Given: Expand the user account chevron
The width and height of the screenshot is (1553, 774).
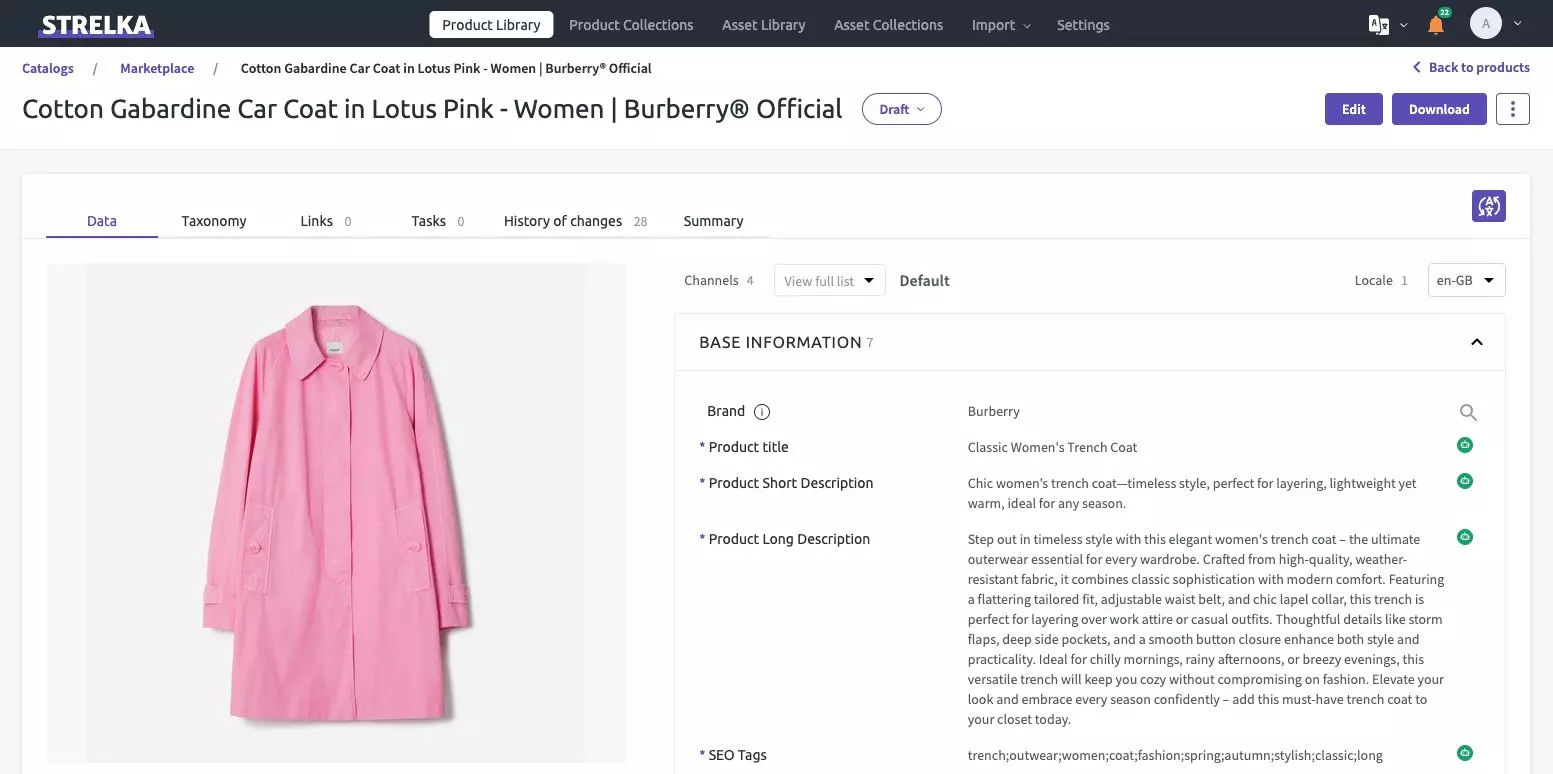Looking at the screenshot, I should [x=1518, y=24].
